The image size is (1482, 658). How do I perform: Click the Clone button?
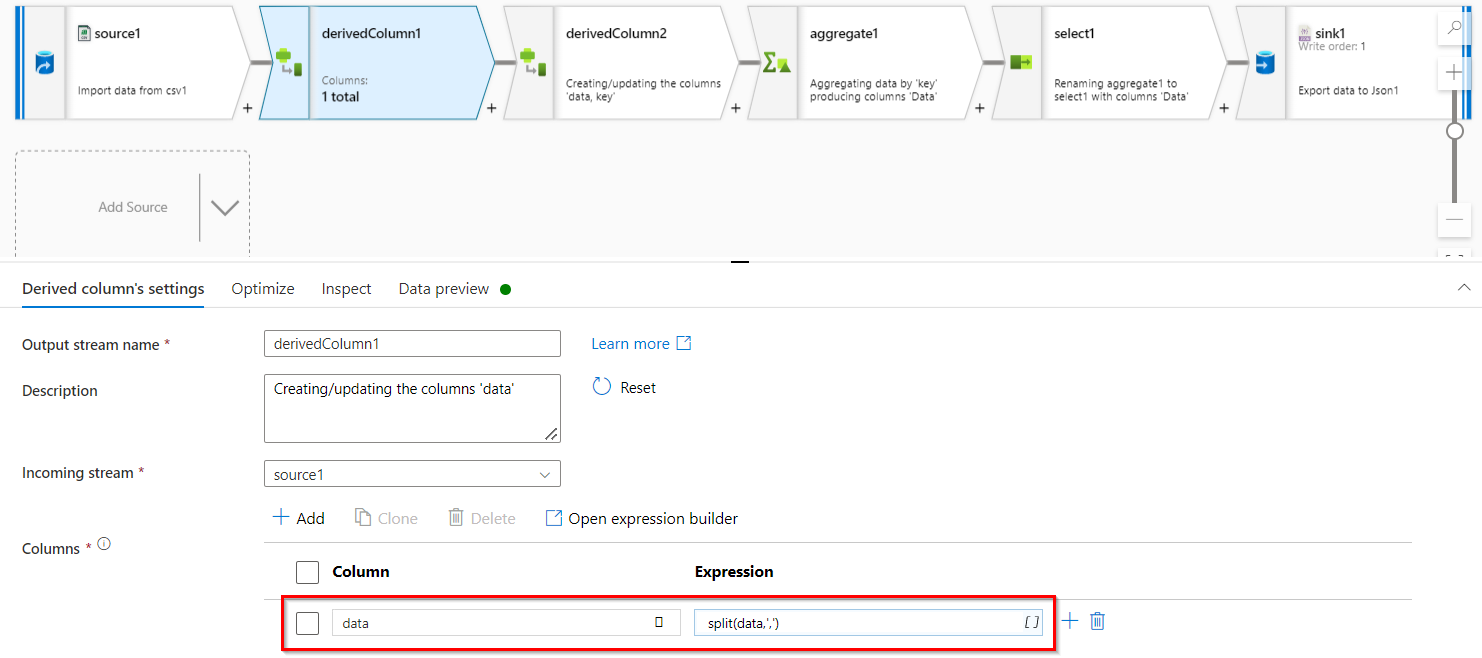387,518
